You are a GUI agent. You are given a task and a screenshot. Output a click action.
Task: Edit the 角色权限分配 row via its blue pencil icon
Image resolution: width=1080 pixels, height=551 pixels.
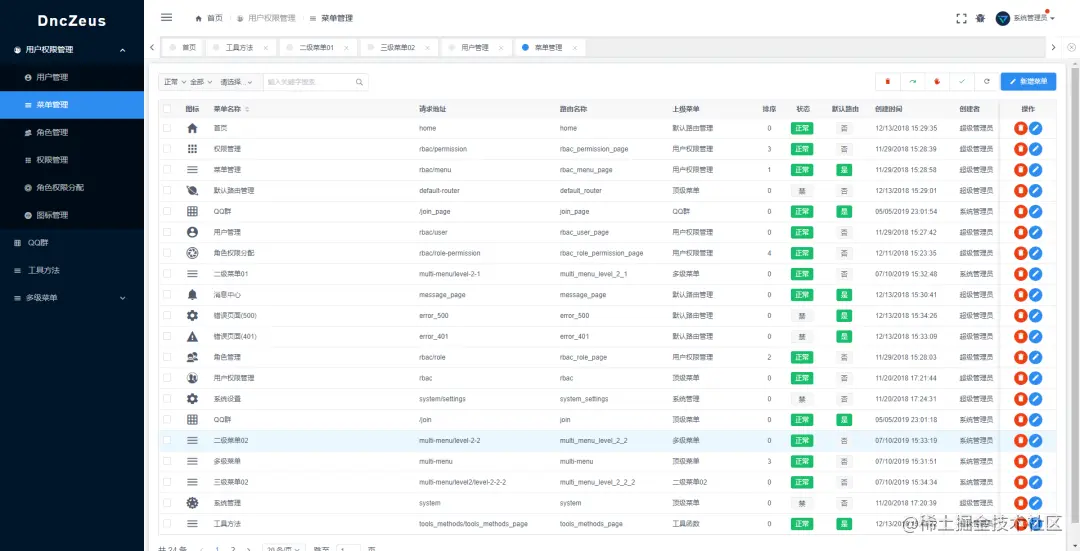[1035, 253]
